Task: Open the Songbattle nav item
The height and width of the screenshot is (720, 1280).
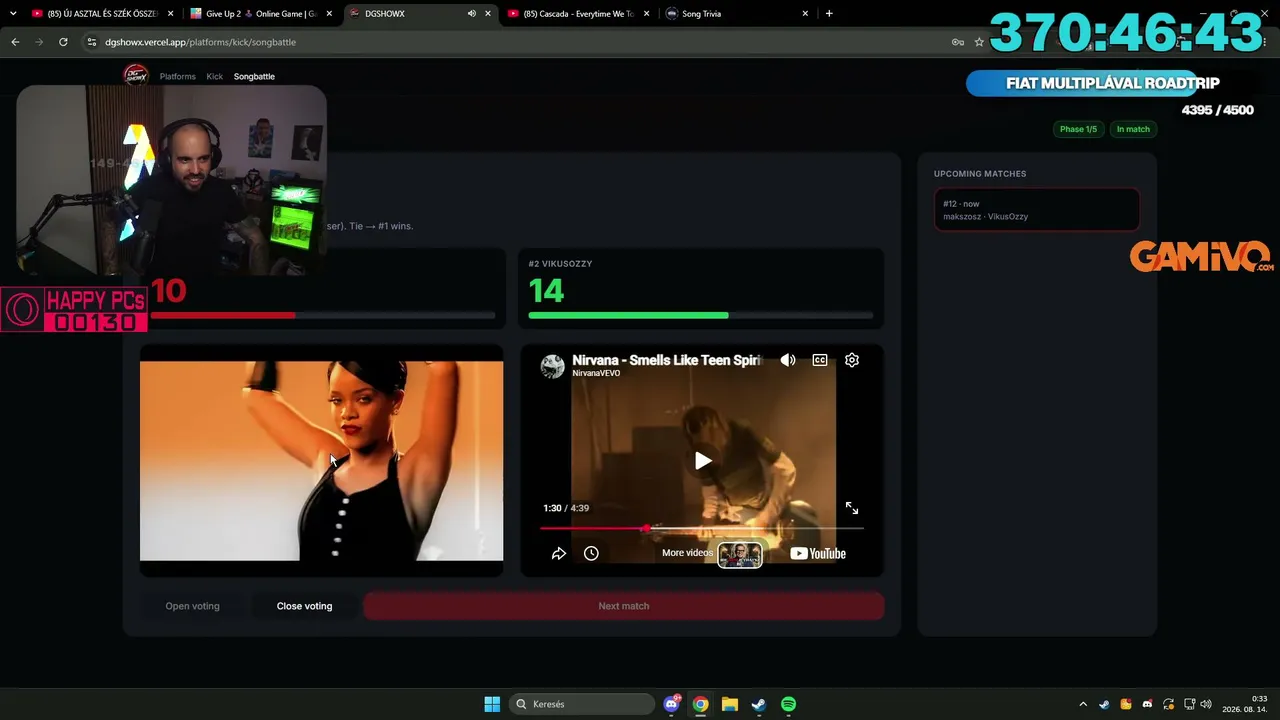Action: [x=254, y=76]
